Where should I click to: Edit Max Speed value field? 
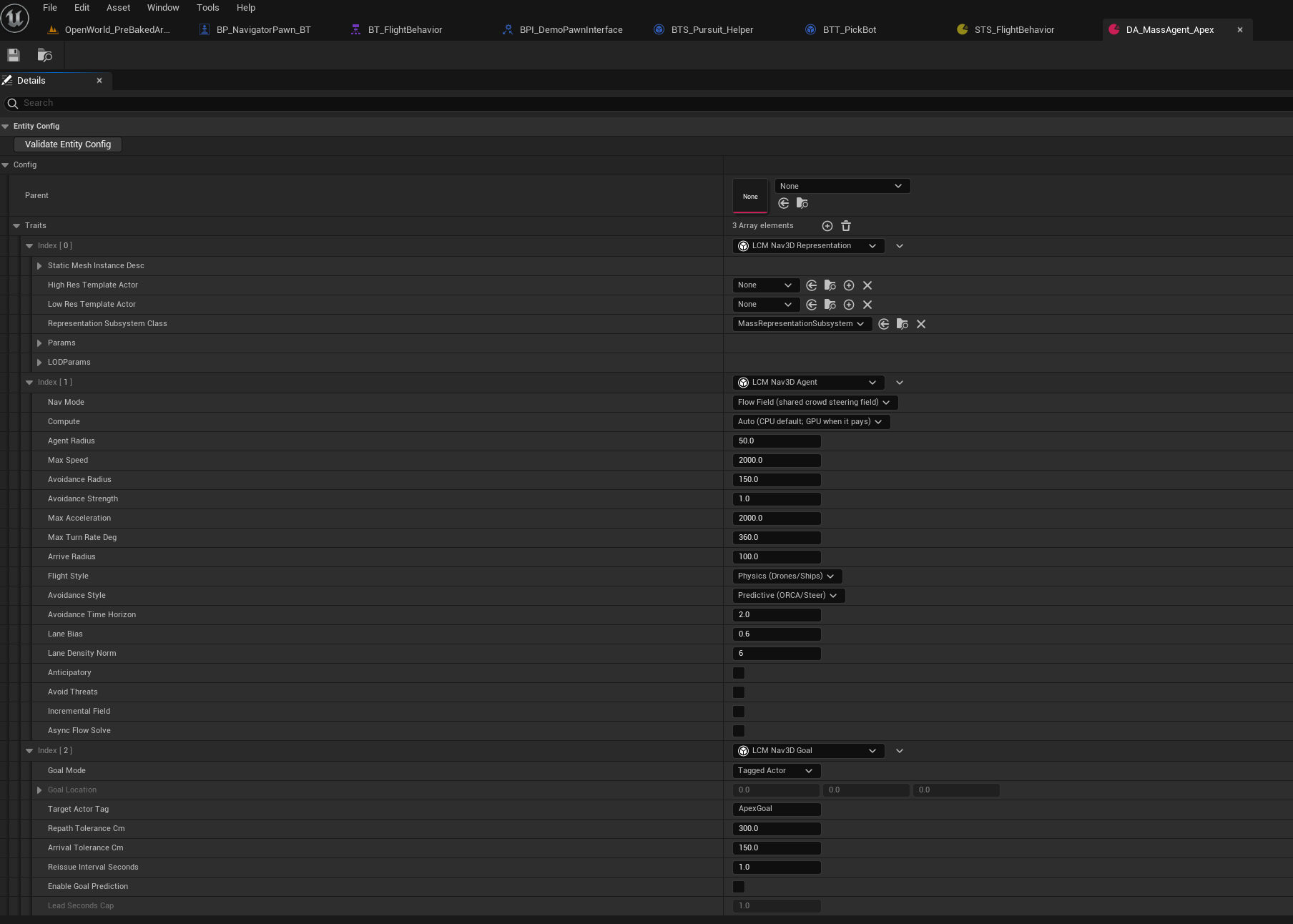777,461
